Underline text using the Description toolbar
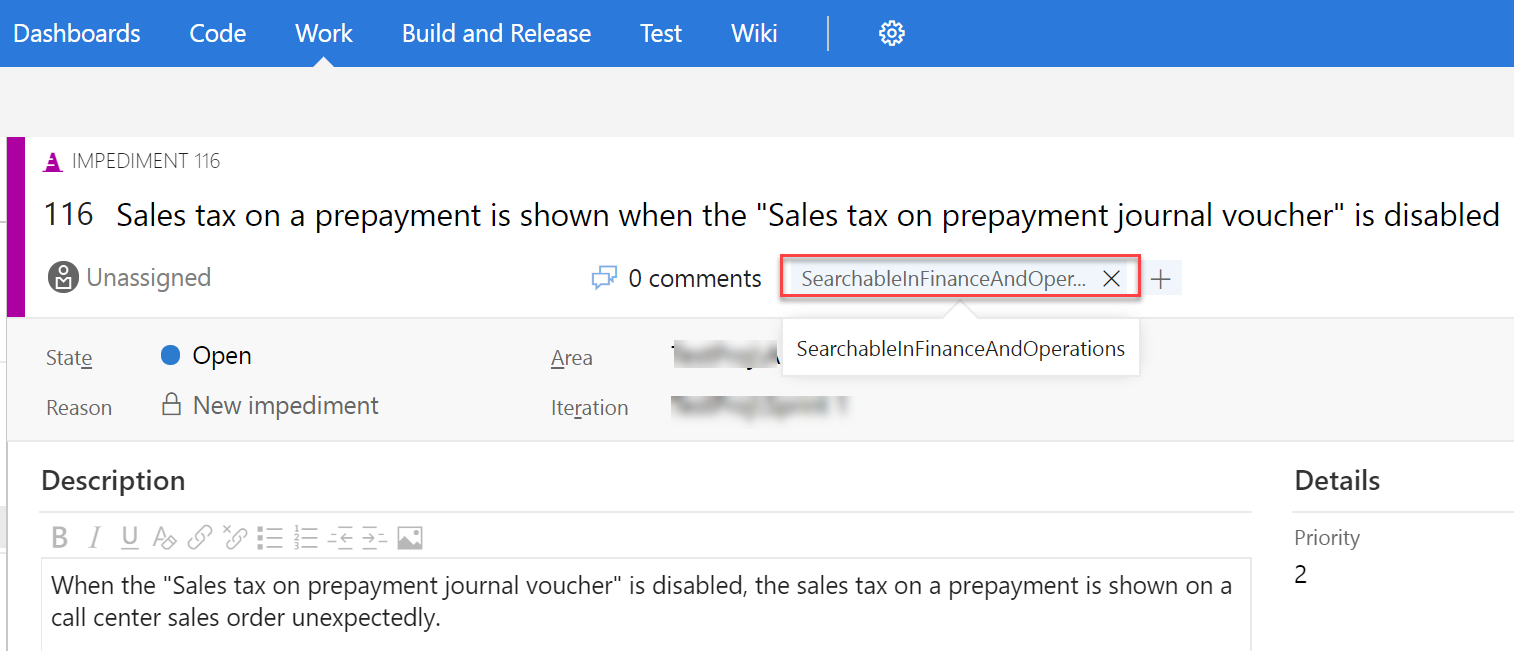The image size is (1514, 651). [x=130, y=538]
